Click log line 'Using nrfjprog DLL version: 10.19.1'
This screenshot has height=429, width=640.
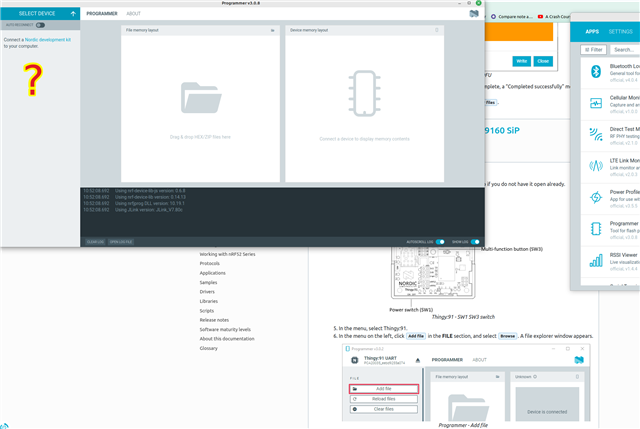coord(149,203)
